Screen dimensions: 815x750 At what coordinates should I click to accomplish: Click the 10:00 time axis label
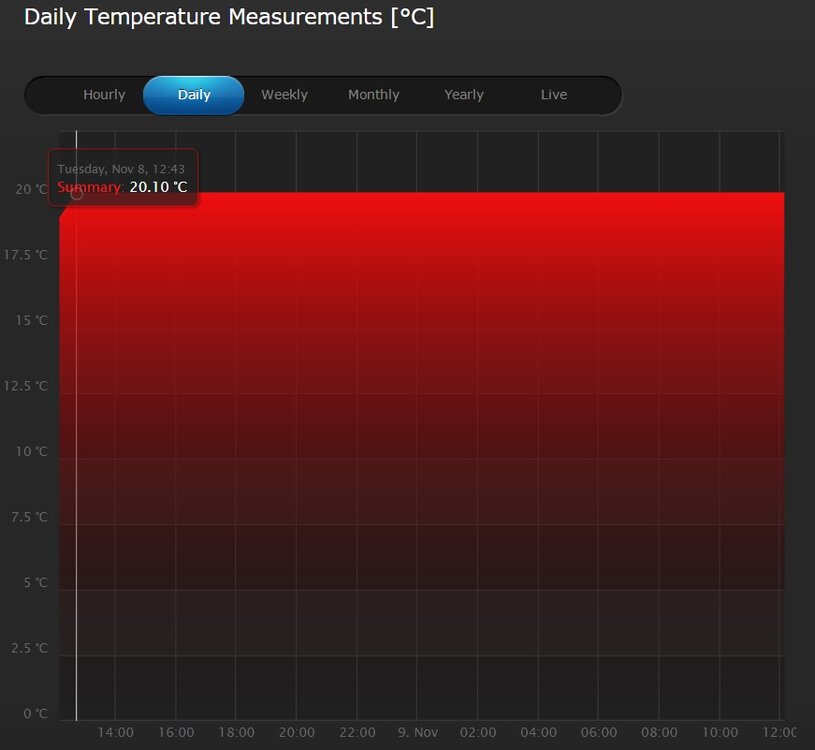pos(720,732)
